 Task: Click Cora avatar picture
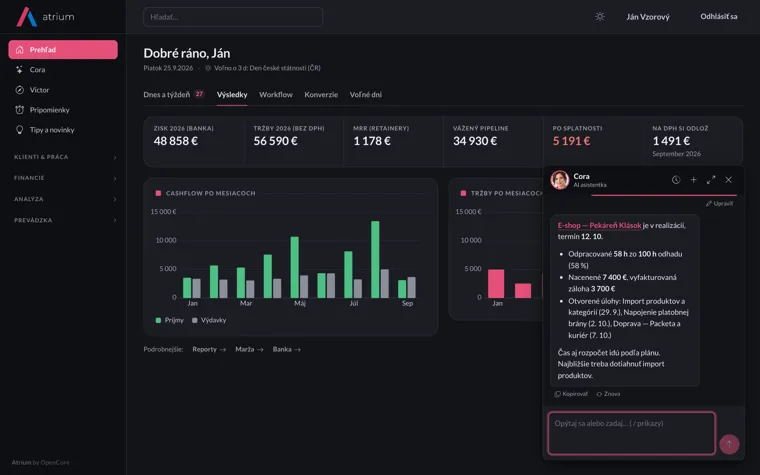(x=560, y=180)
